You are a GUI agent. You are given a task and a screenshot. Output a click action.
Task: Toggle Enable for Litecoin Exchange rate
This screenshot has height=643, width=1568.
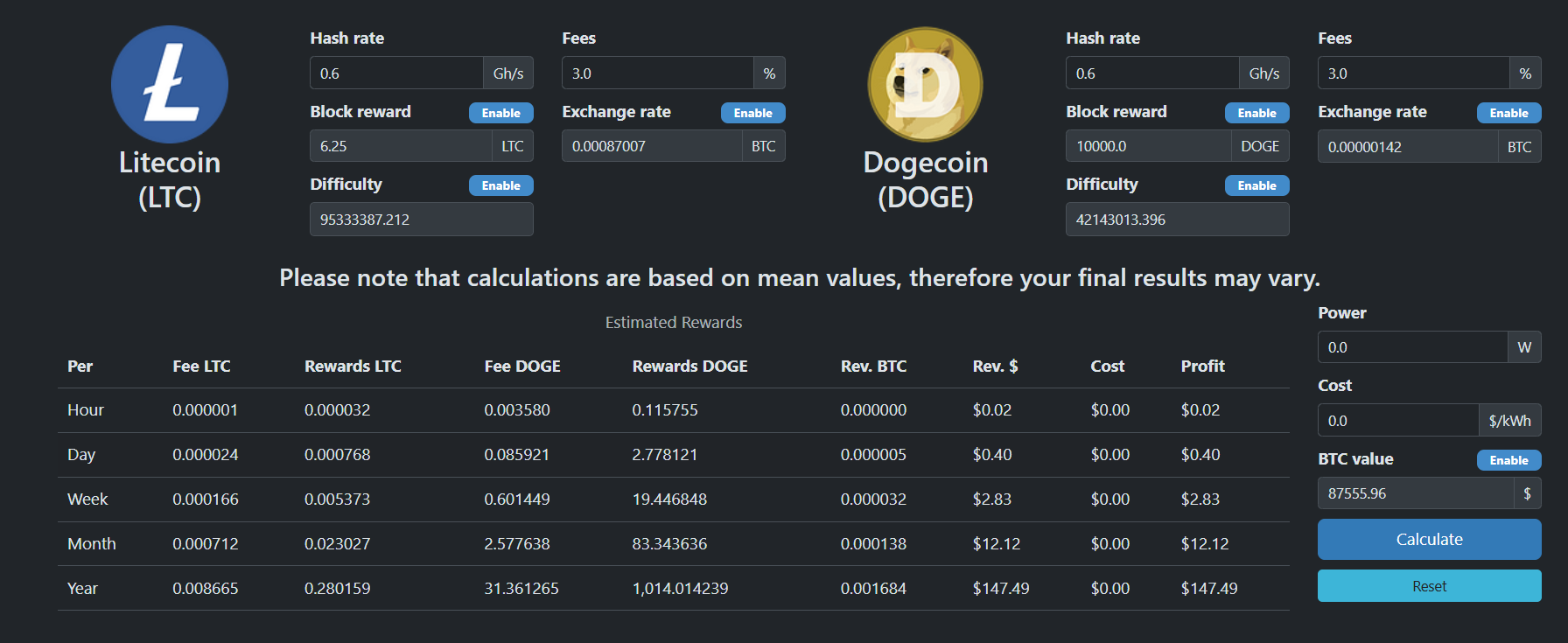[752, 113]
